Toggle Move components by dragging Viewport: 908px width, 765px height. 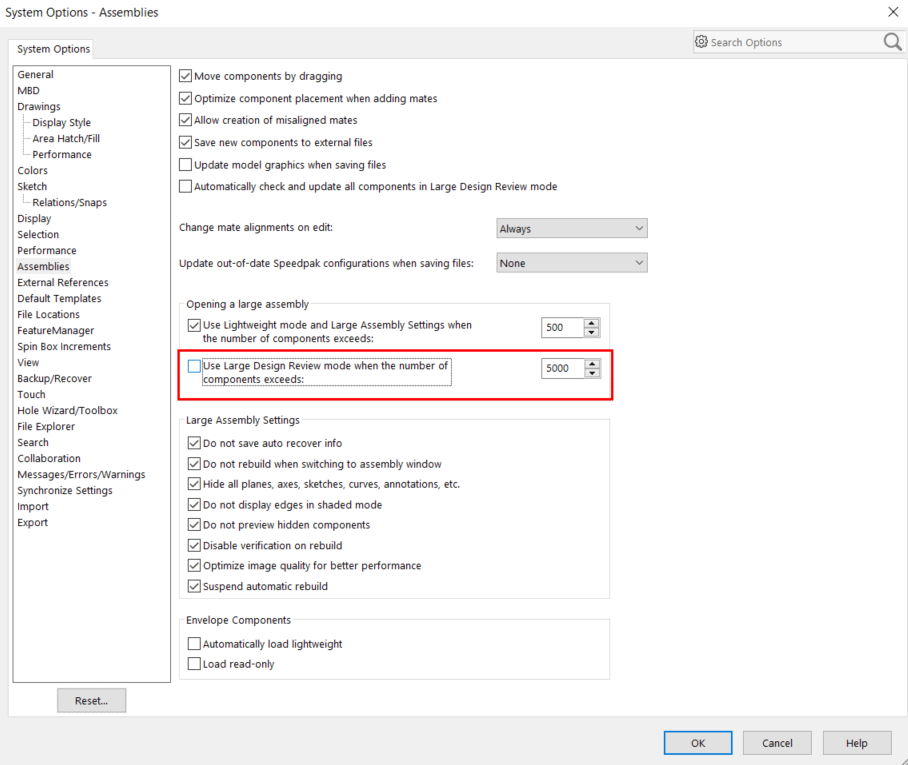tap(185, 76)
